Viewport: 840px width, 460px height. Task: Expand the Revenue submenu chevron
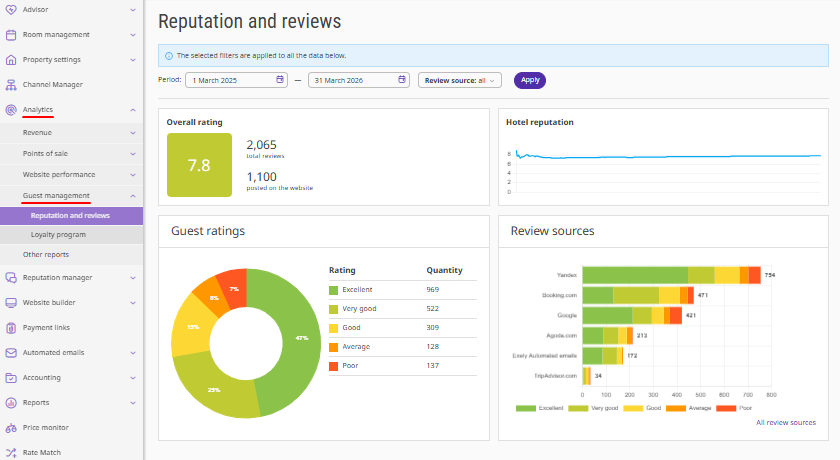point(133,132)
